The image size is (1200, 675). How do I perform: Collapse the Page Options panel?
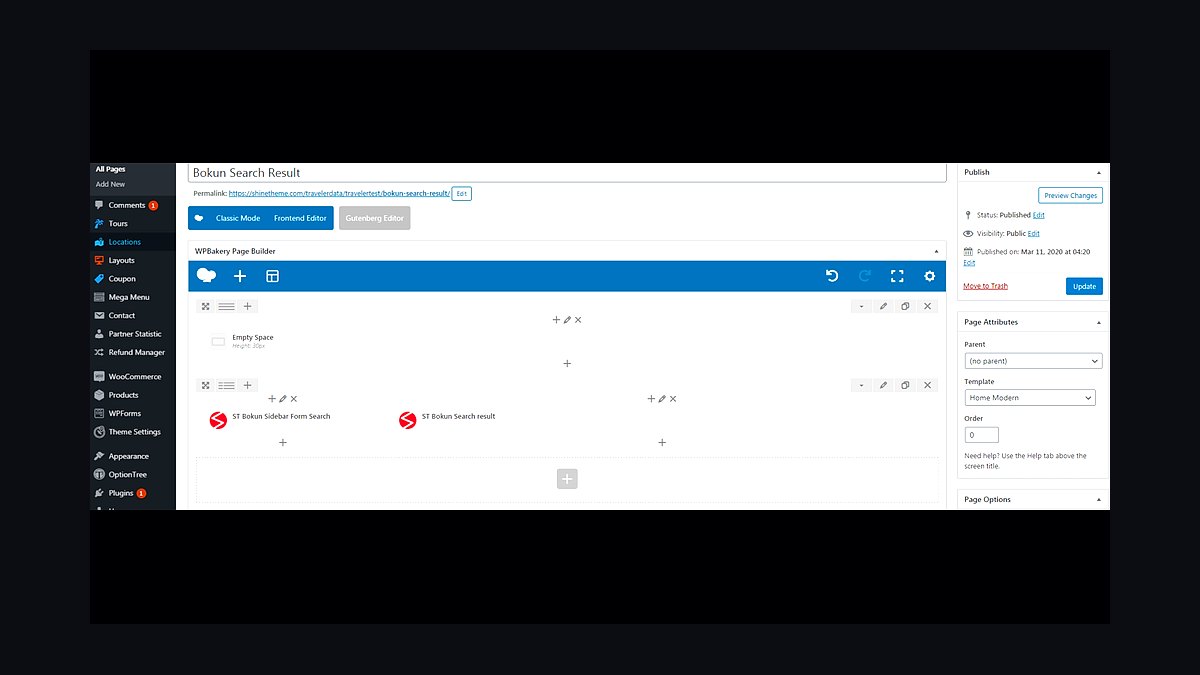click(1099, 499)
